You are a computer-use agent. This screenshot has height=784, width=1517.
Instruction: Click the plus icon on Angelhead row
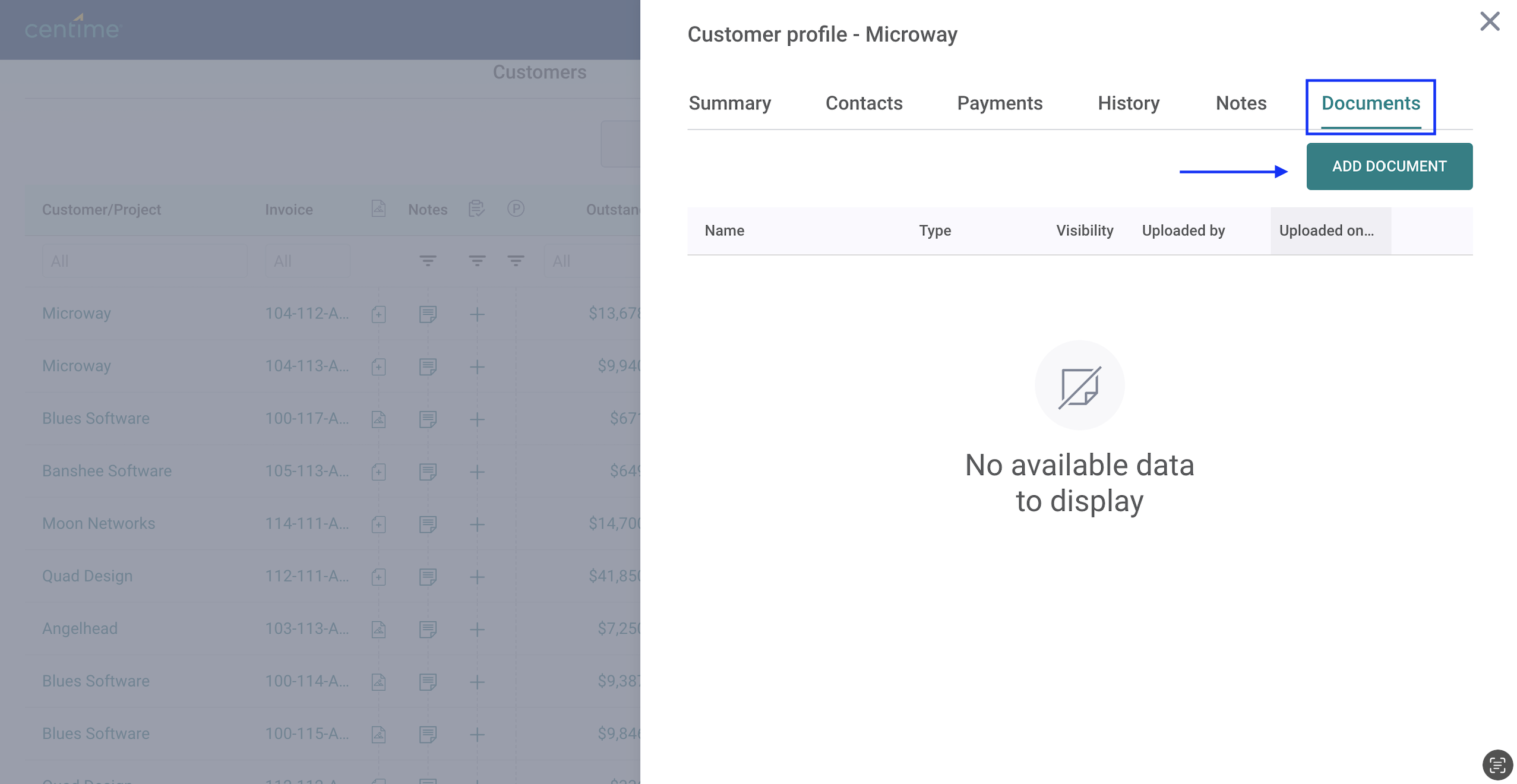point(476,629)
